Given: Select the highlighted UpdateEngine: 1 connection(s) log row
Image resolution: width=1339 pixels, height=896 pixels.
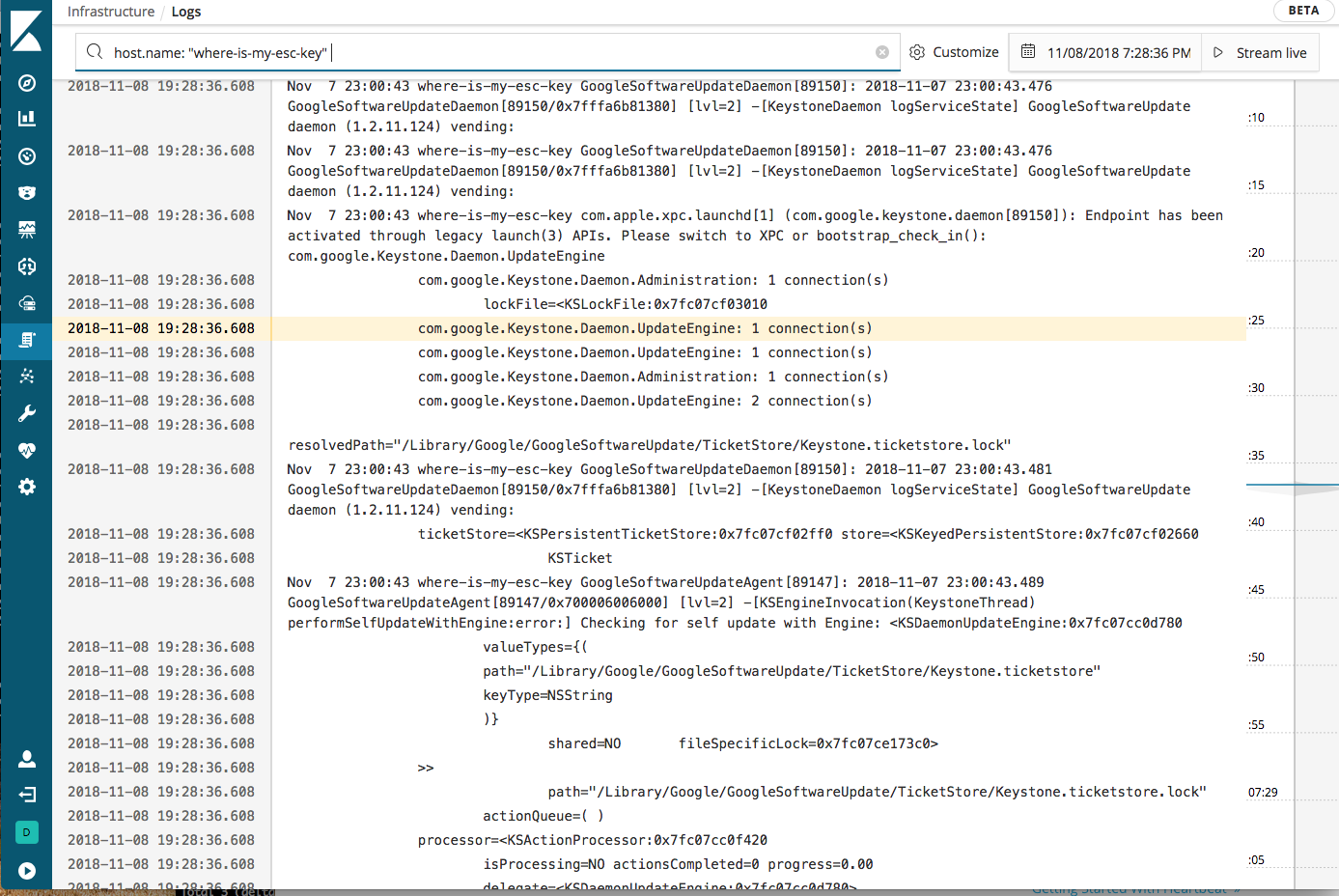Looking at the screenshot, I should click(x=649, y=328).
